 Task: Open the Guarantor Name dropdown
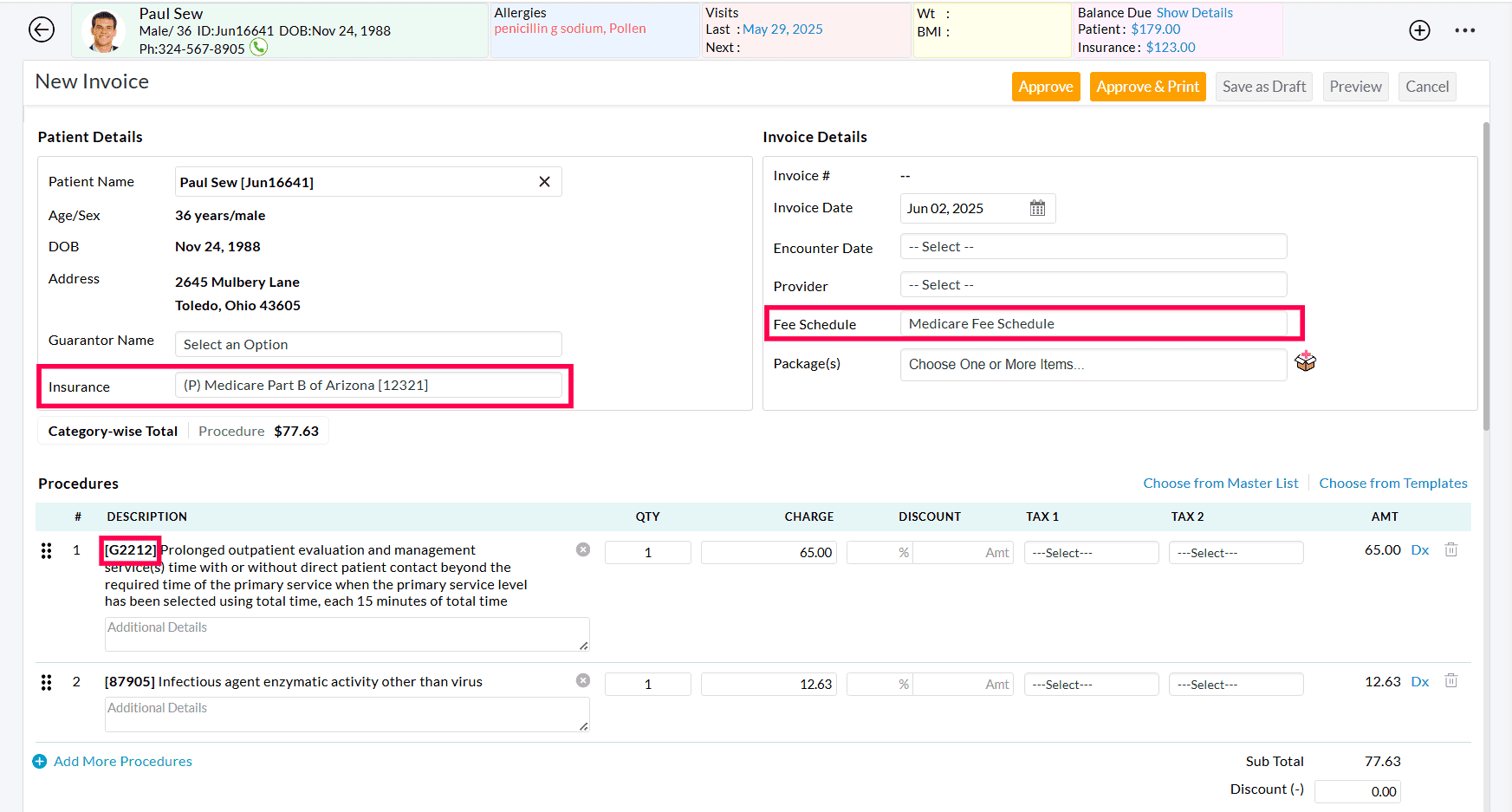[368, 344]
